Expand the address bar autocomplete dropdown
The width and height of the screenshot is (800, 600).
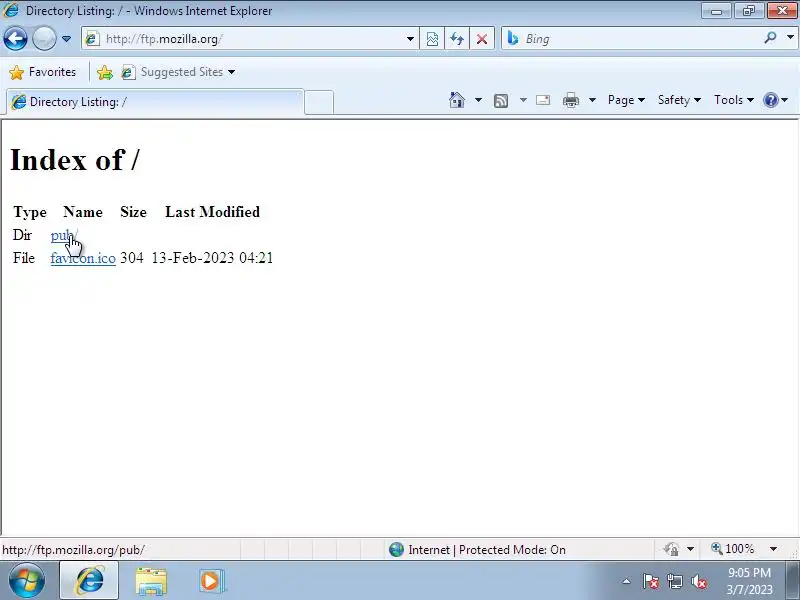tap(410, 39)
